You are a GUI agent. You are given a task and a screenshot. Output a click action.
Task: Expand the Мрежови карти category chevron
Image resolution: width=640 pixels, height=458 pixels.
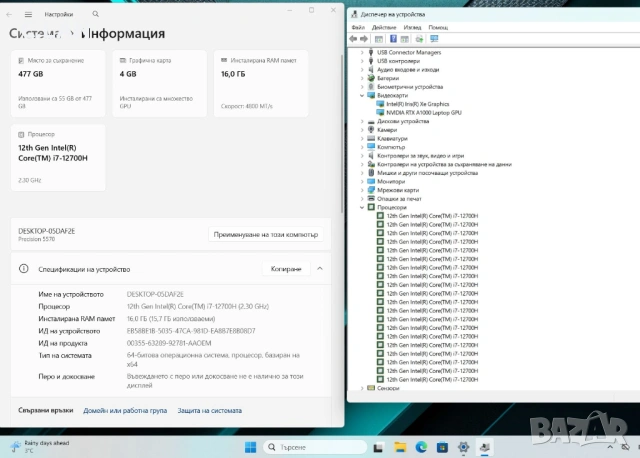[362, 190]
